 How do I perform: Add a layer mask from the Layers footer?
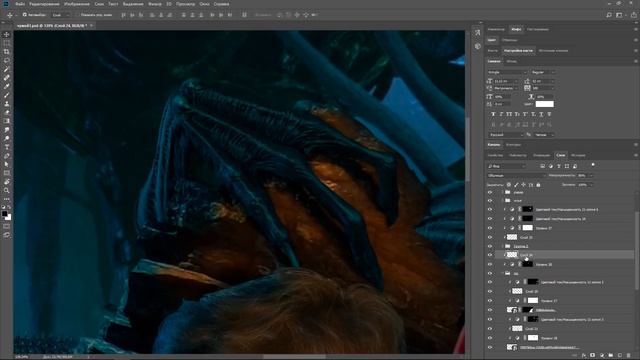point(593,356)
